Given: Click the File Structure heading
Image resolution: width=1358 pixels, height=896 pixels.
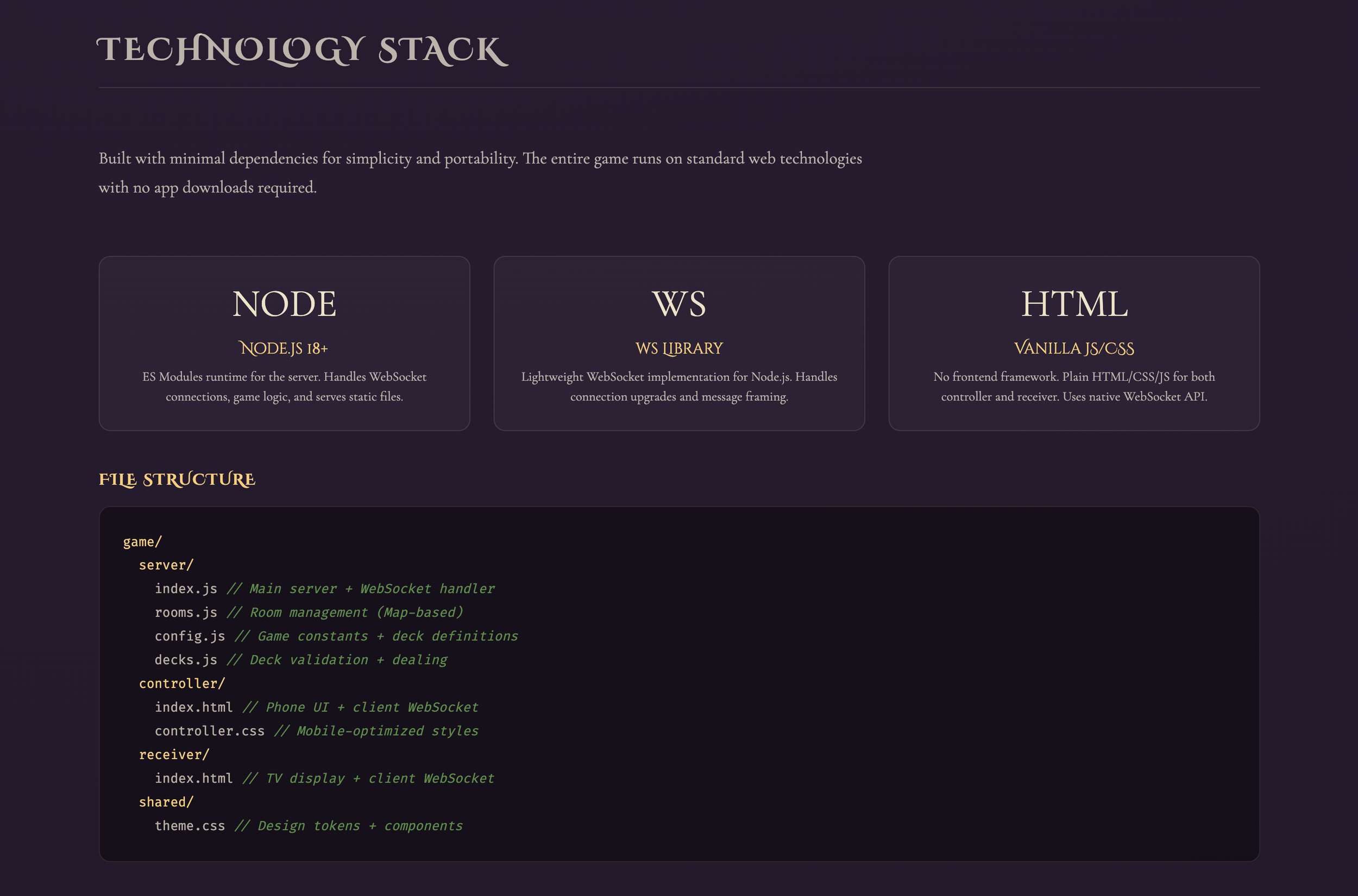Looking at the screenshot, I should pyautogui.click(x=177, y=479).
